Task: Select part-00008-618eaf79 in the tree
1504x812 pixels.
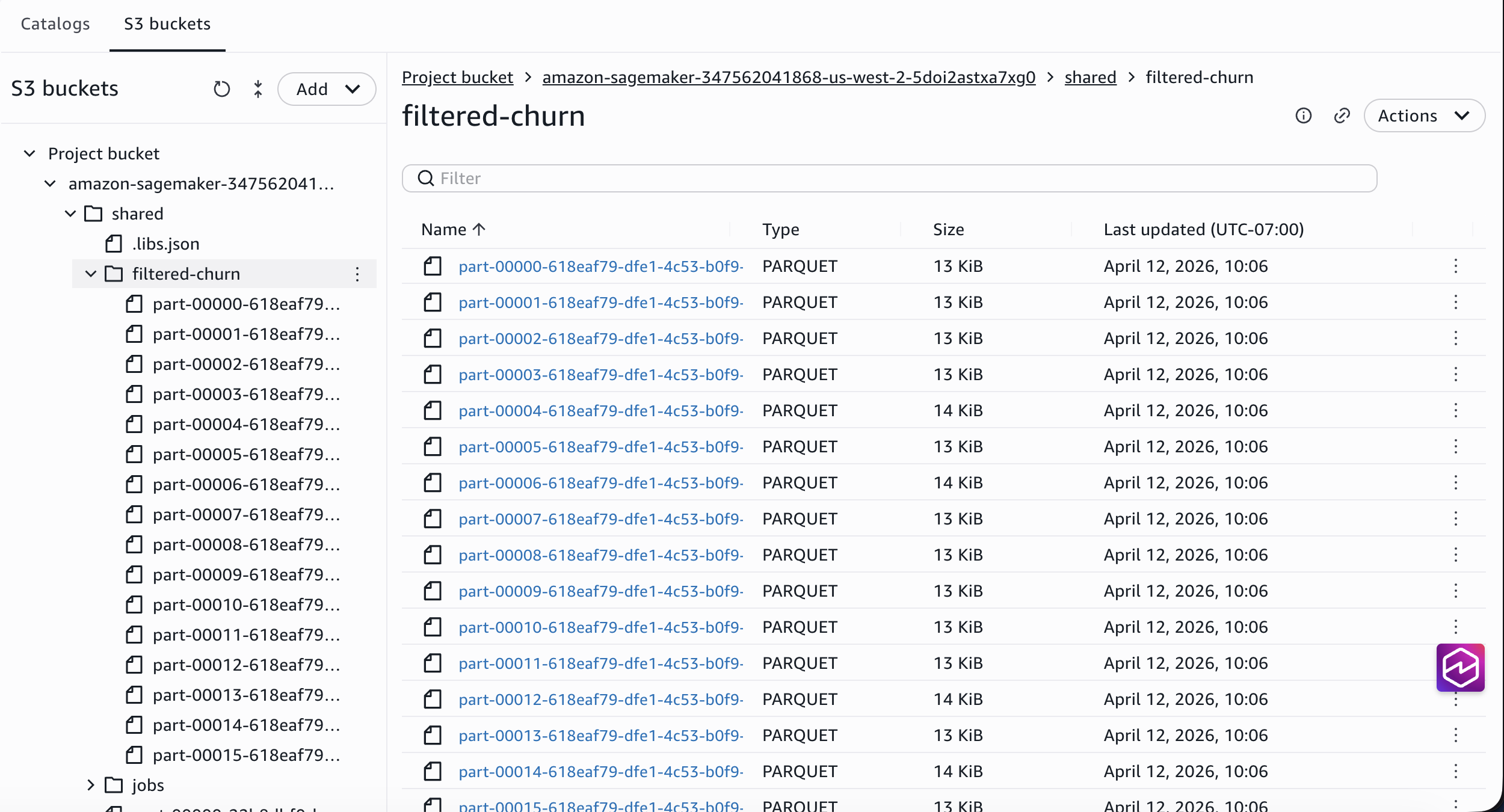Action: [247, 544]
